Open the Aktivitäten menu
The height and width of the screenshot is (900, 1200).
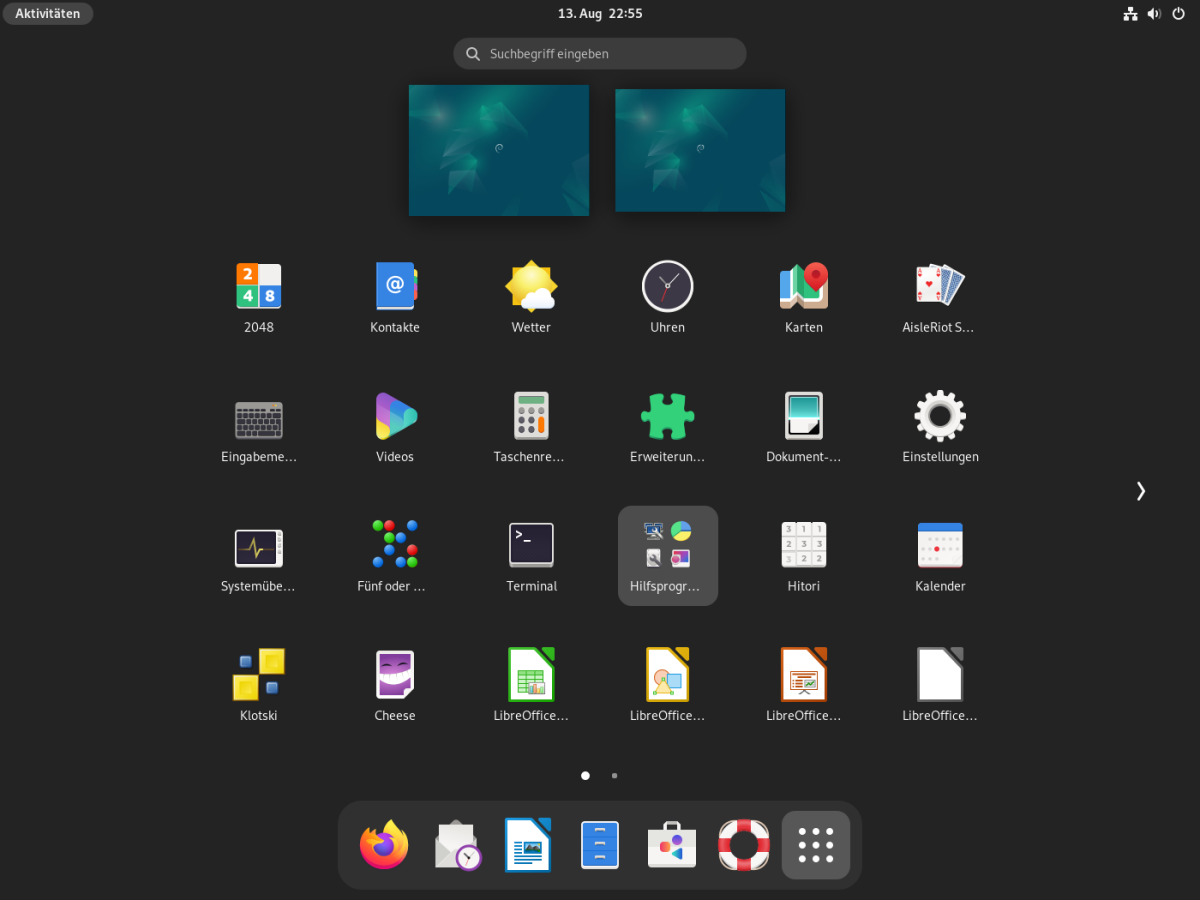(x=47, y=13)
